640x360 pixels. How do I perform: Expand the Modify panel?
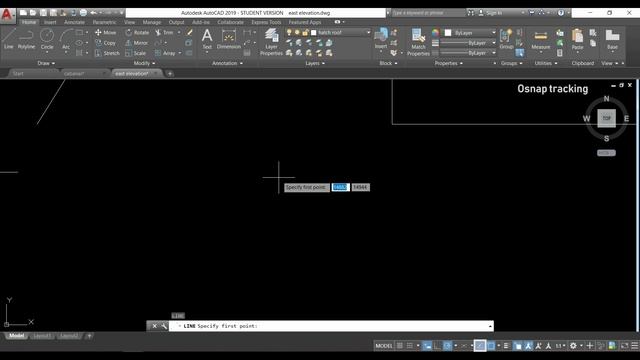pos(144,63)
